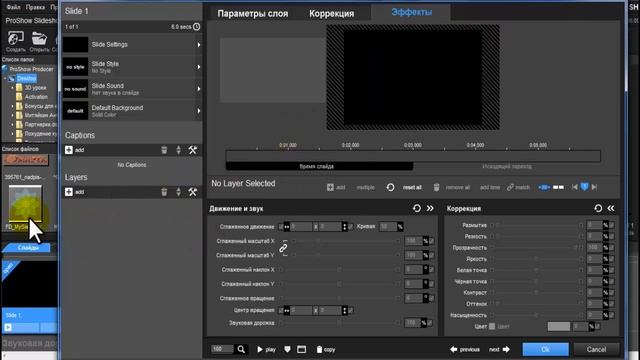Click the Сглаженное движение position stepper arrows
This screenshot has width=640, height=360.
344,227
